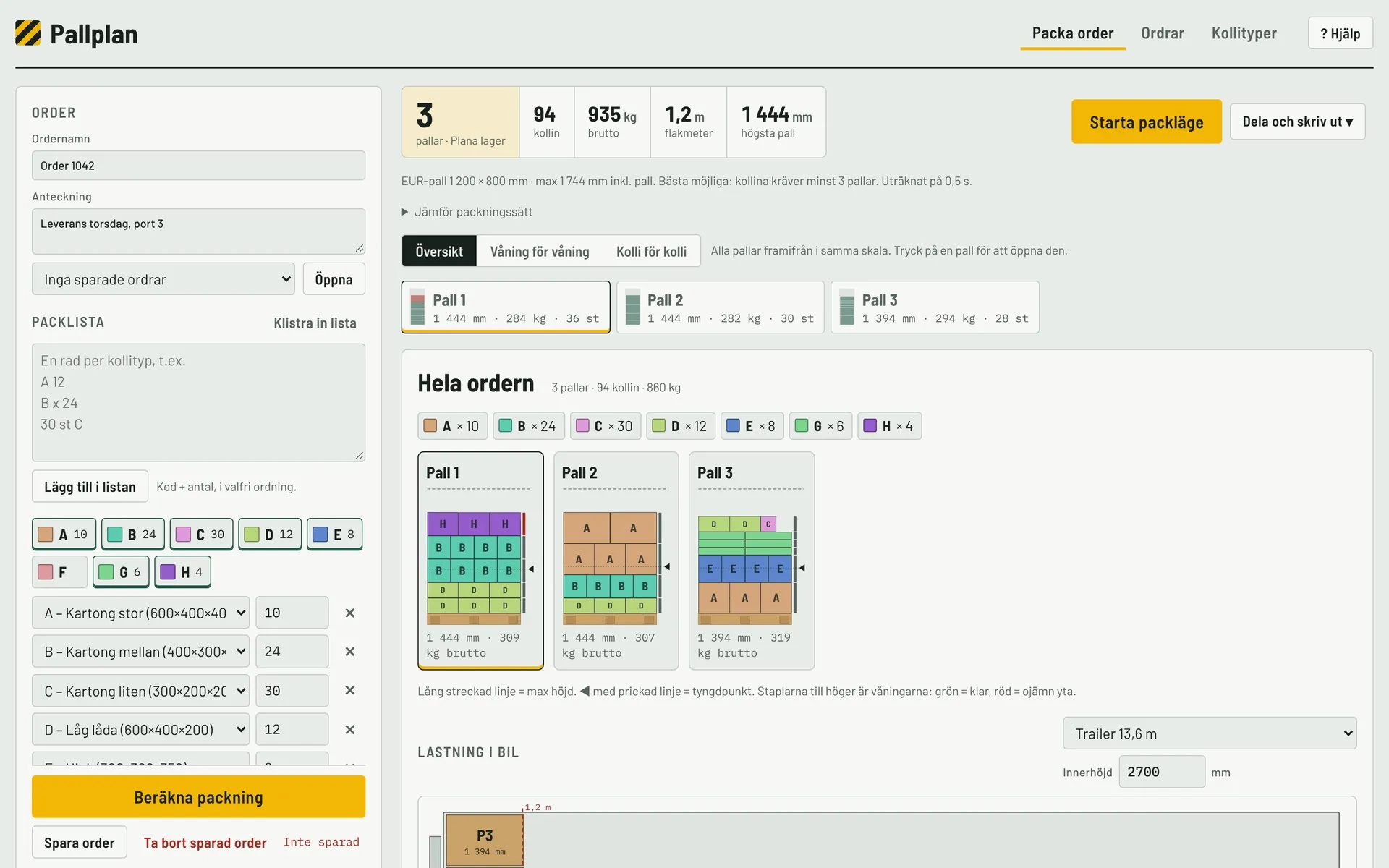Screen dimensions: 1389x868
Task: Open the Pall 2 summary tab
Action: point(720,307)
